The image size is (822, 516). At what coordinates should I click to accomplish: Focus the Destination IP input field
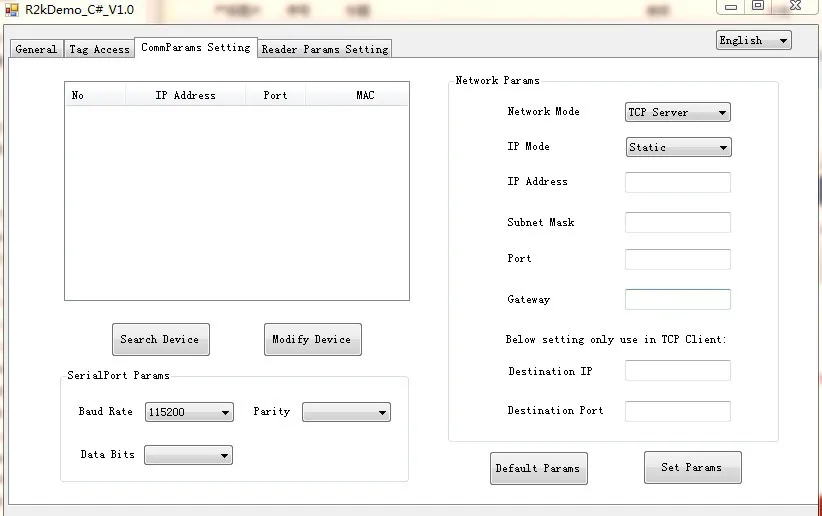(x=678, y=370)
